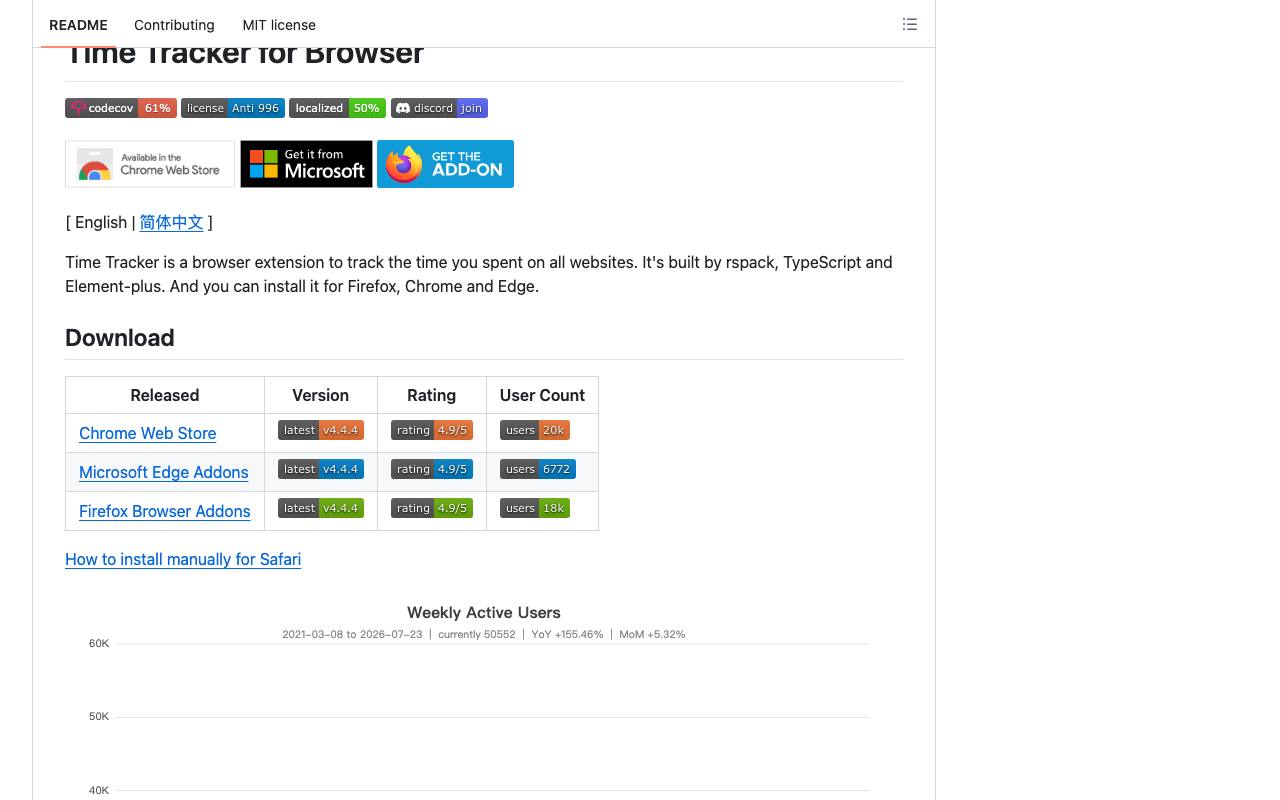
Task: Click Edge row latest v4.4.4 badge
Action: [321, 469]
